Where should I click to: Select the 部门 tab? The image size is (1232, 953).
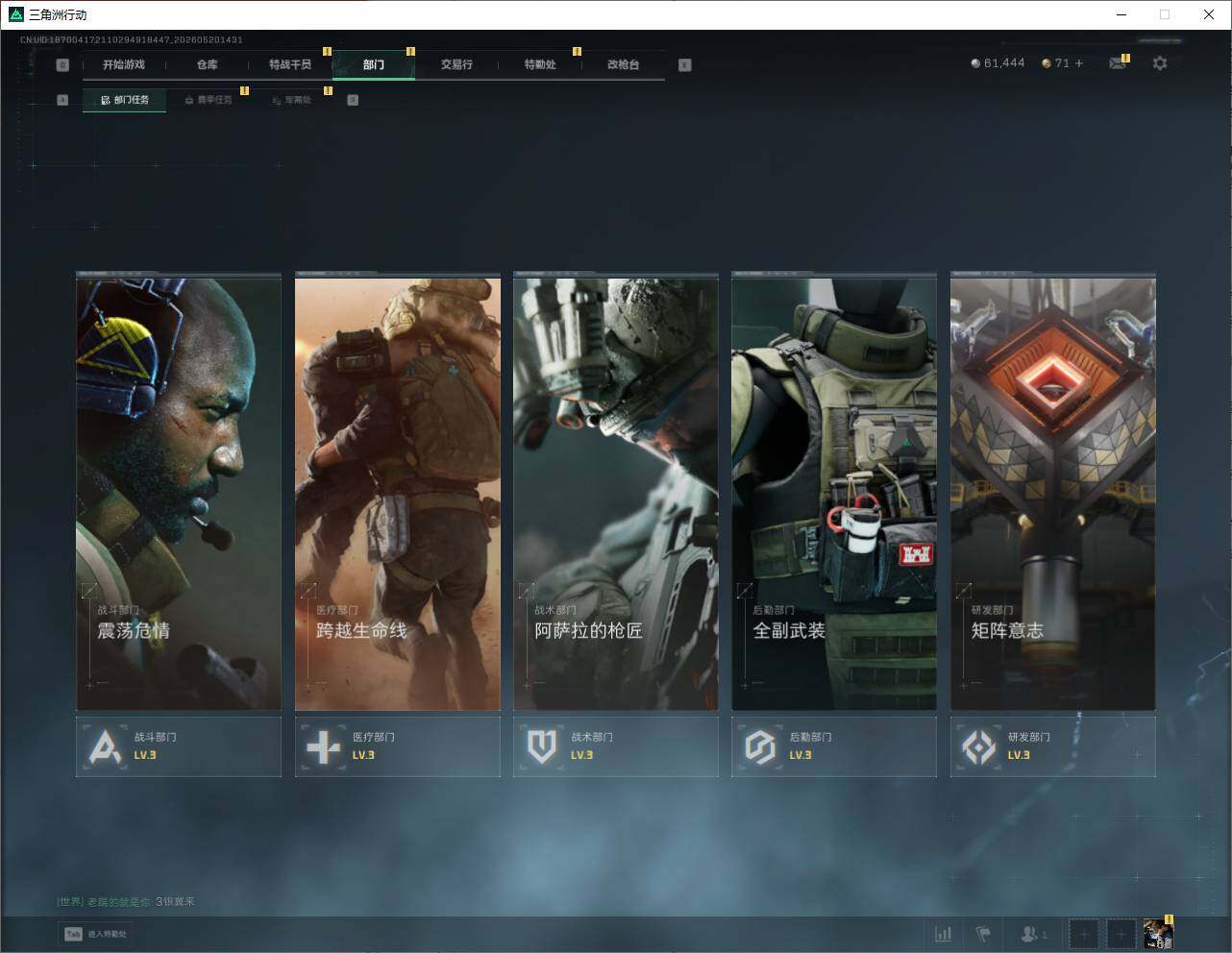pyautogui.click(x=374, y=64)
